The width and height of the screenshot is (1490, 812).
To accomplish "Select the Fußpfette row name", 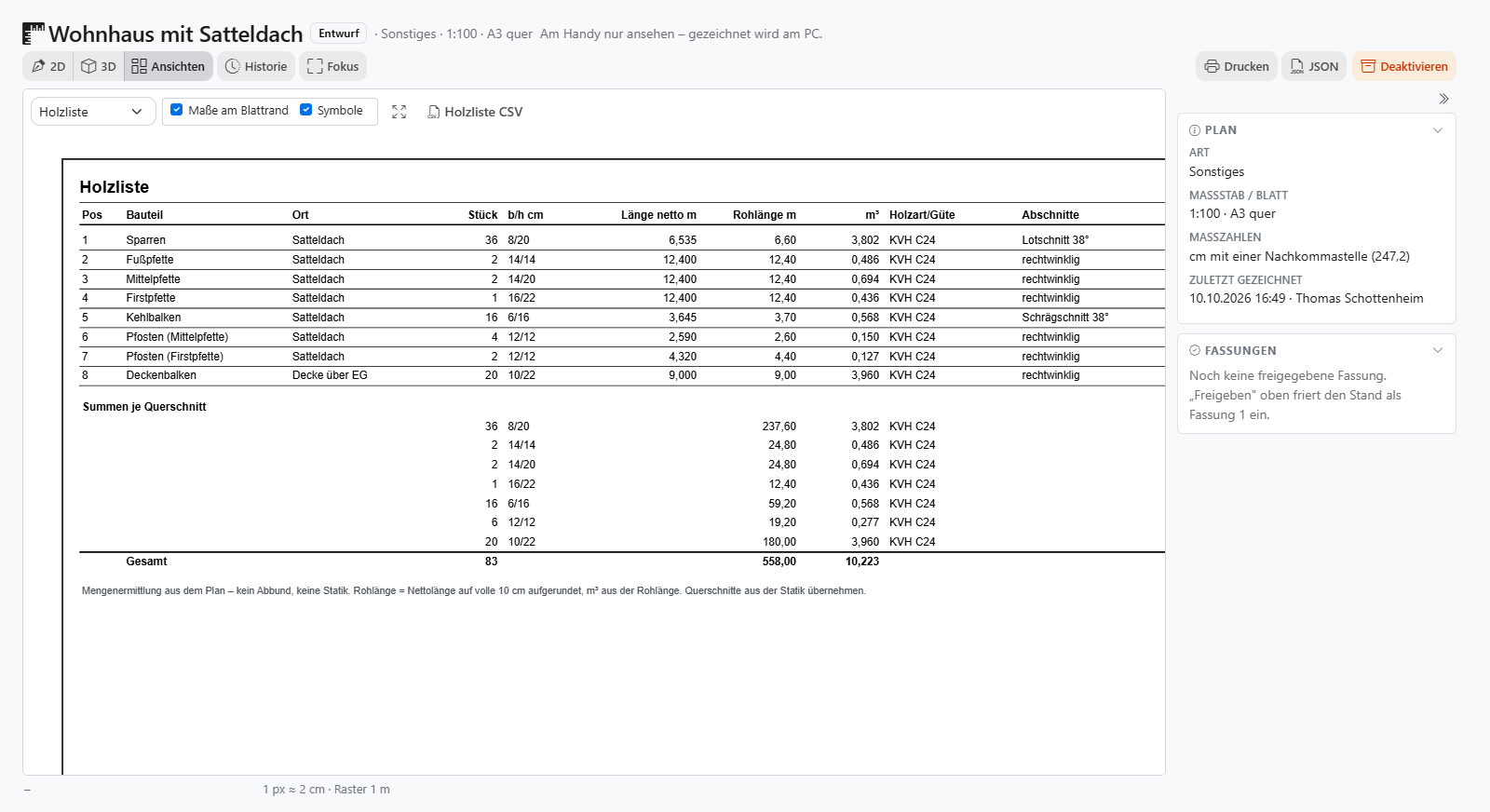I will tap(150, 260).
